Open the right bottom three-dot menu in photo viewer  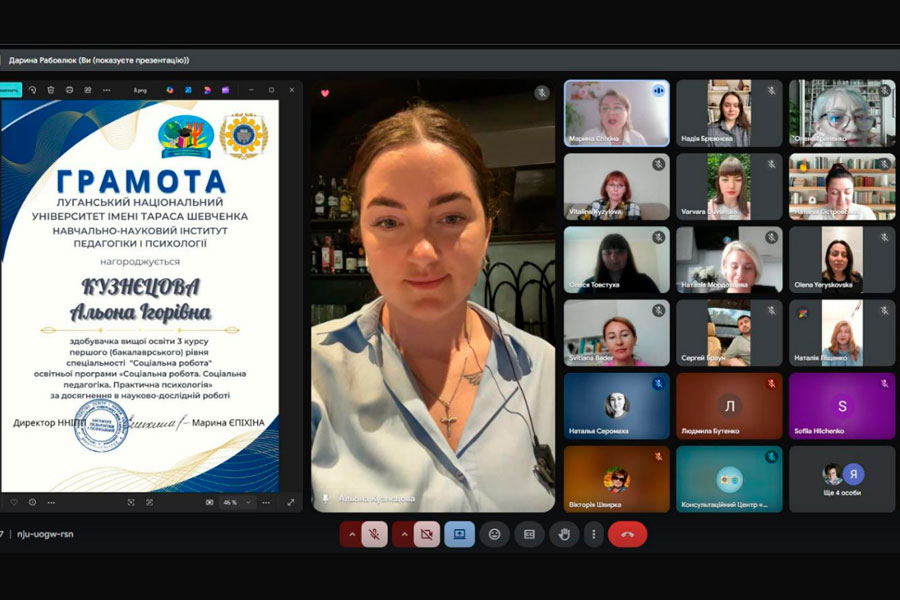pos(266,502)
